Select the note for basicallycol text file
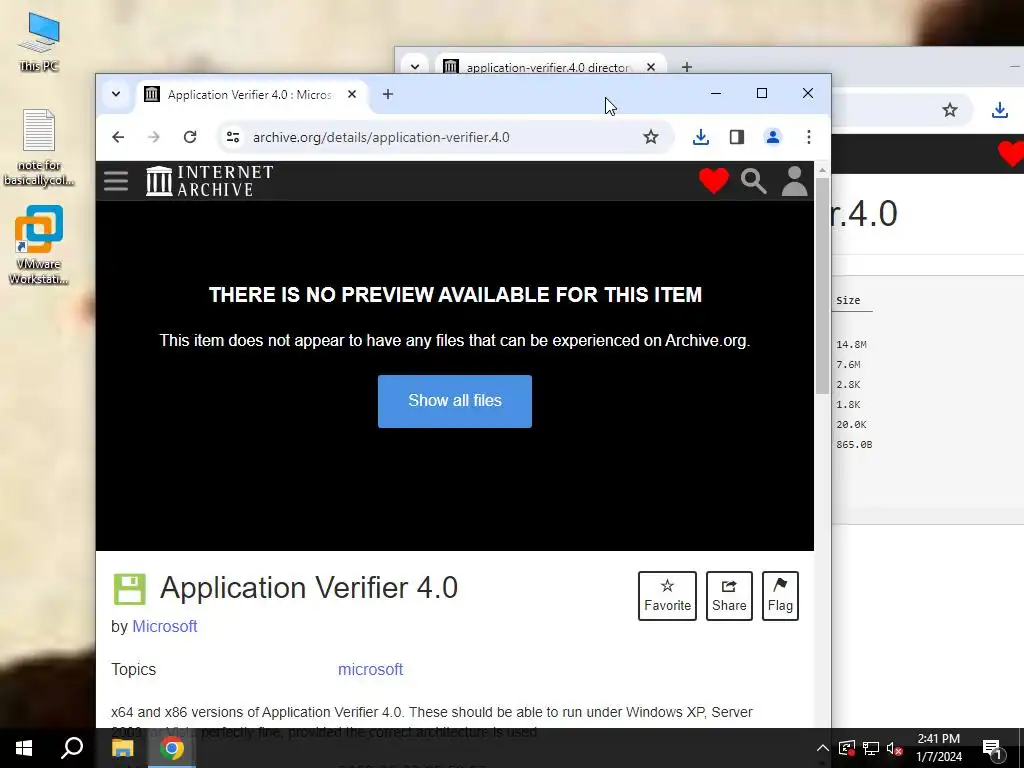 tap(39, 148)
